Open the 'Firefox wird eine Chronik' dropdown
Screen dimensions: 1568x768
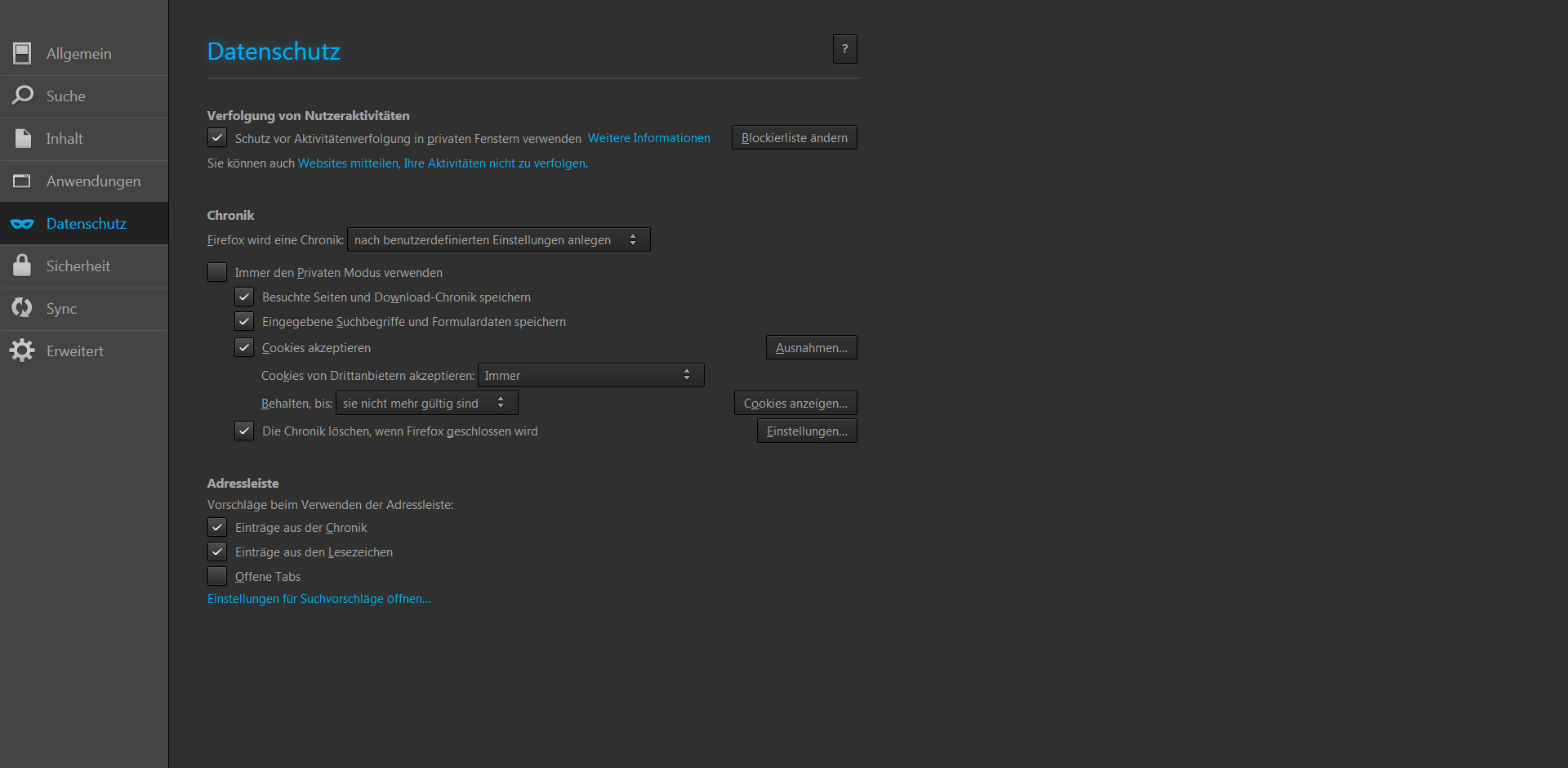[x=498, y=239]
